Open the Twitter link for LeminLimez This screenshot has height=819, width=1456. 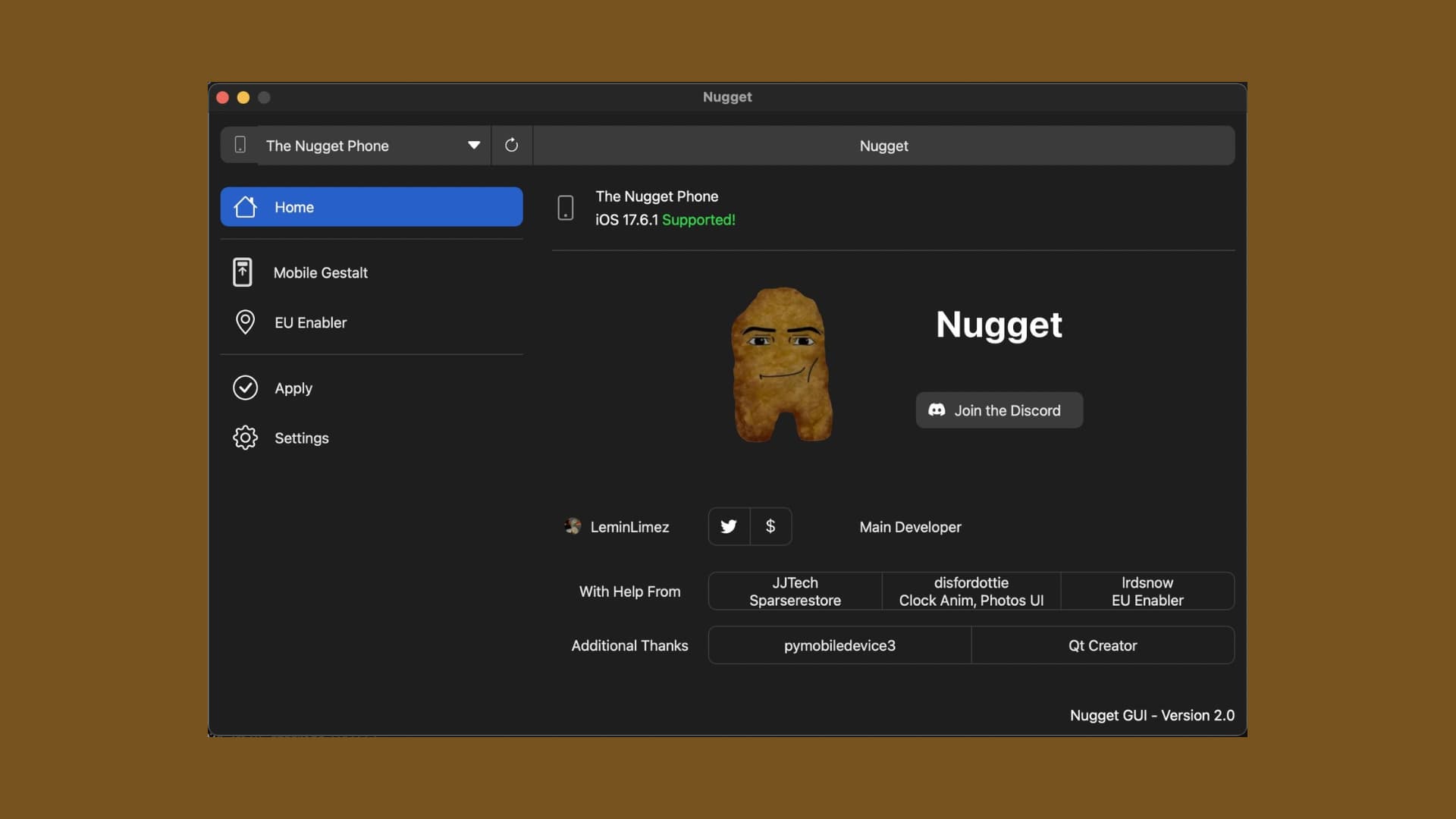[x=729, y=526]
